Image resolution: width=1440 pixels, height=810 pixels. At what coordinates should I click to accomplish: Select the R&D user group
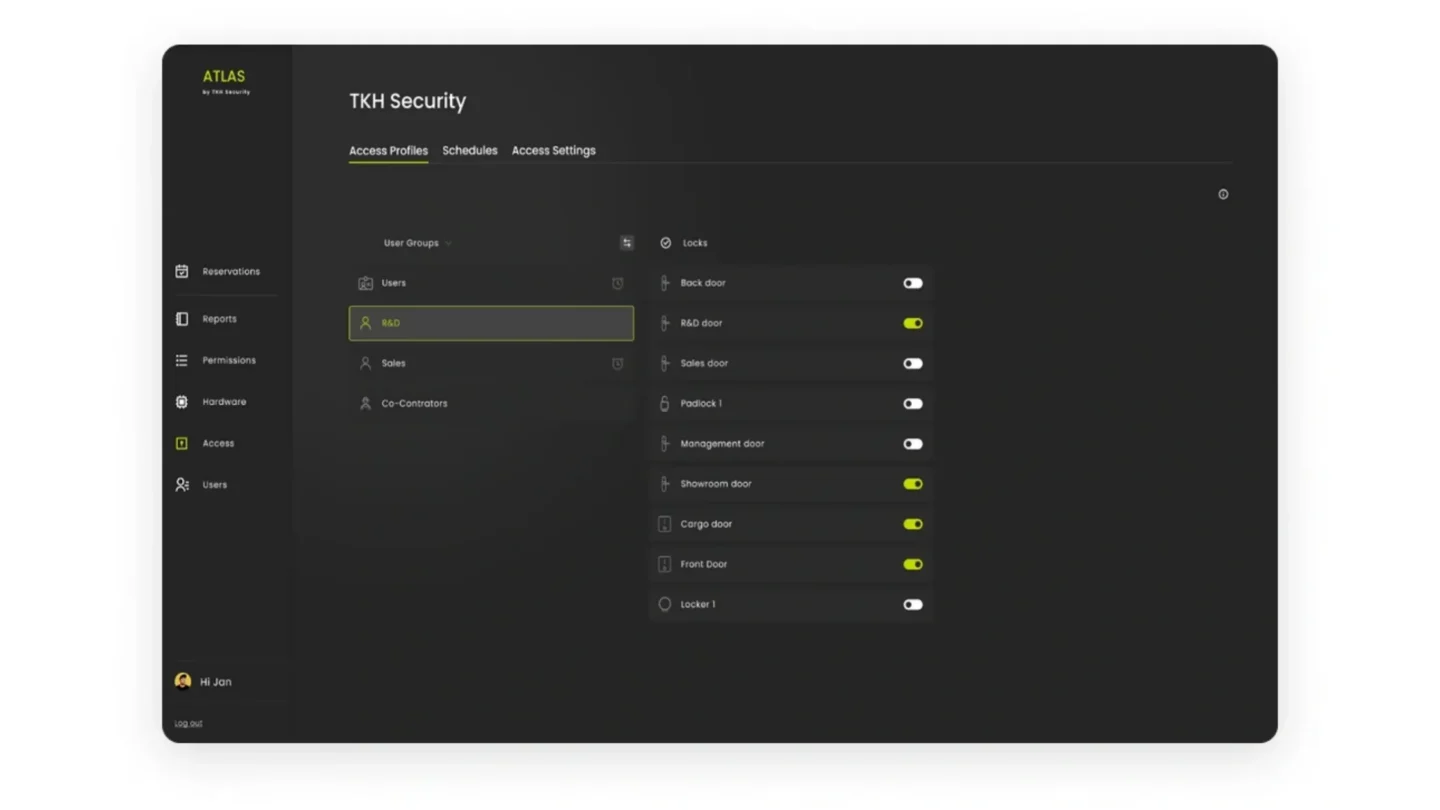coord(491,323)
